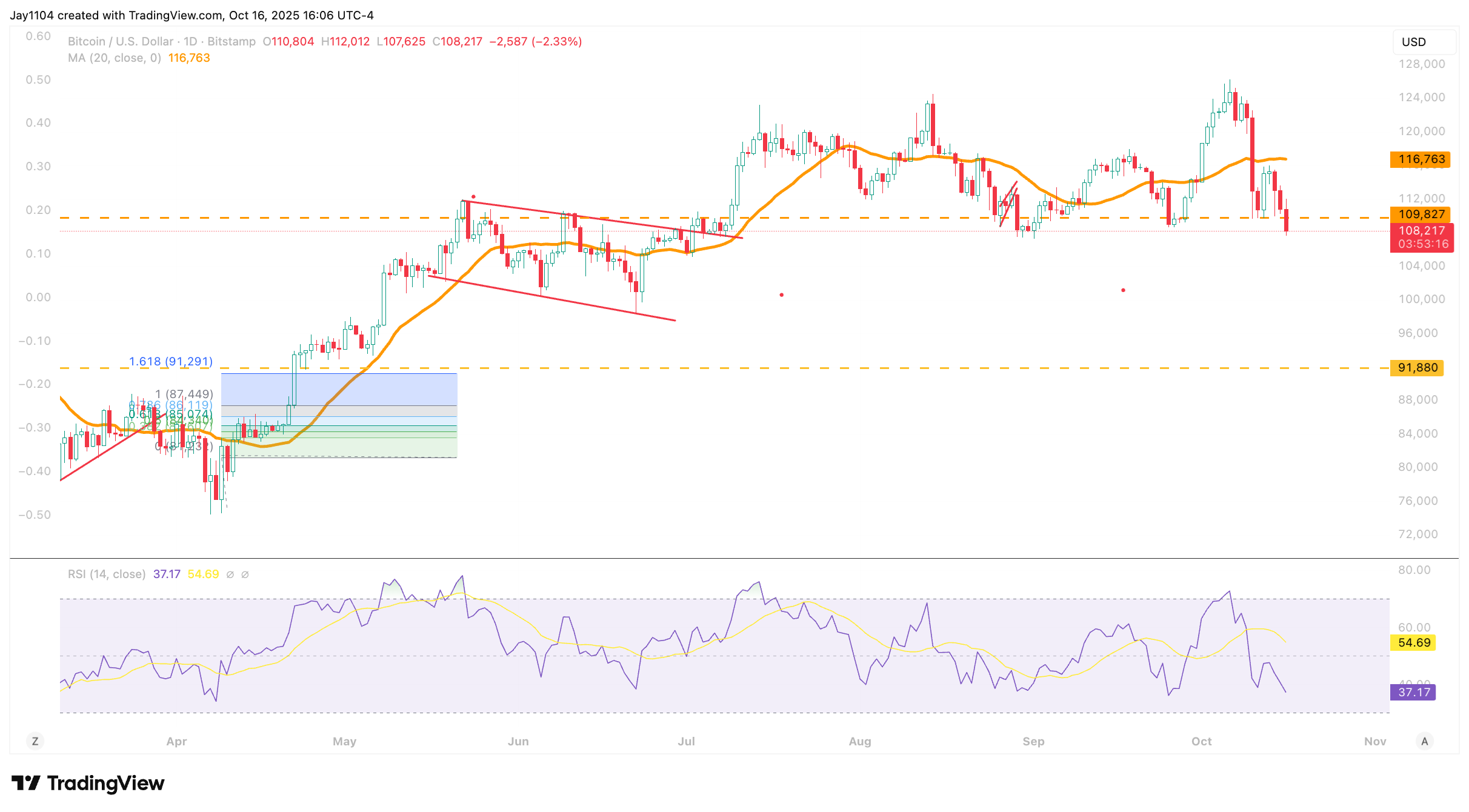Screen dimensions: 1469x812
Task: Click the Z timezone button
Action: (x=35, y=741)
